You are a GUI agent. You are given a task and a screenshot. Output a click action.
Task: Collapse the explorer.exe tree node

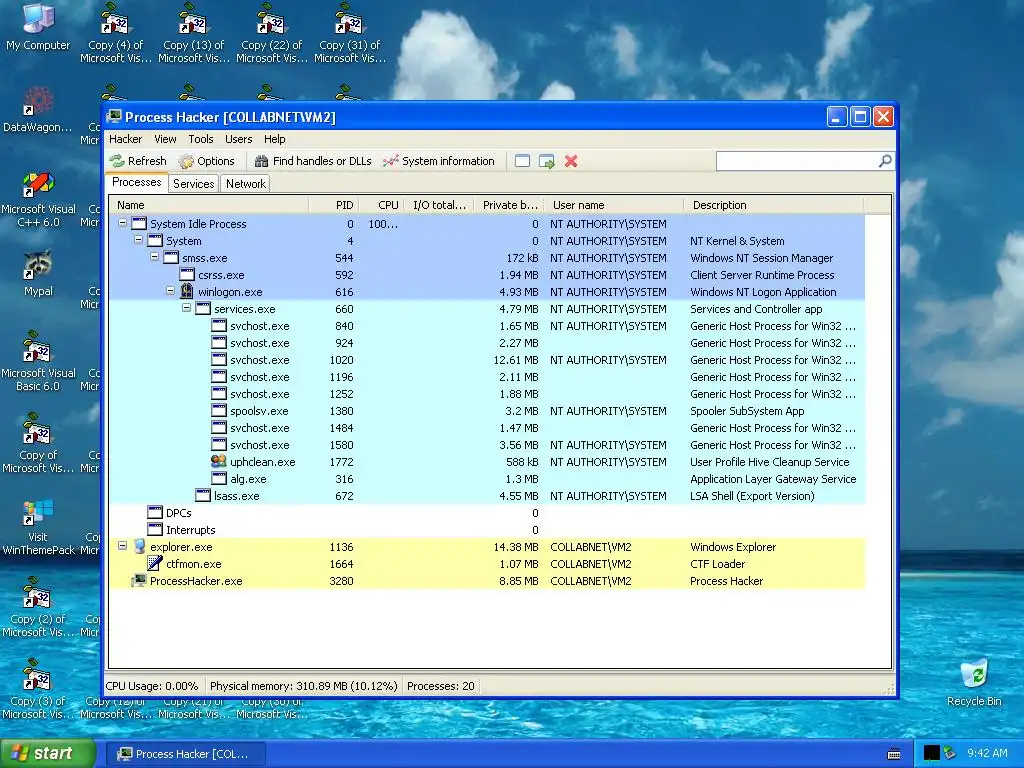(x=122, y=545)
